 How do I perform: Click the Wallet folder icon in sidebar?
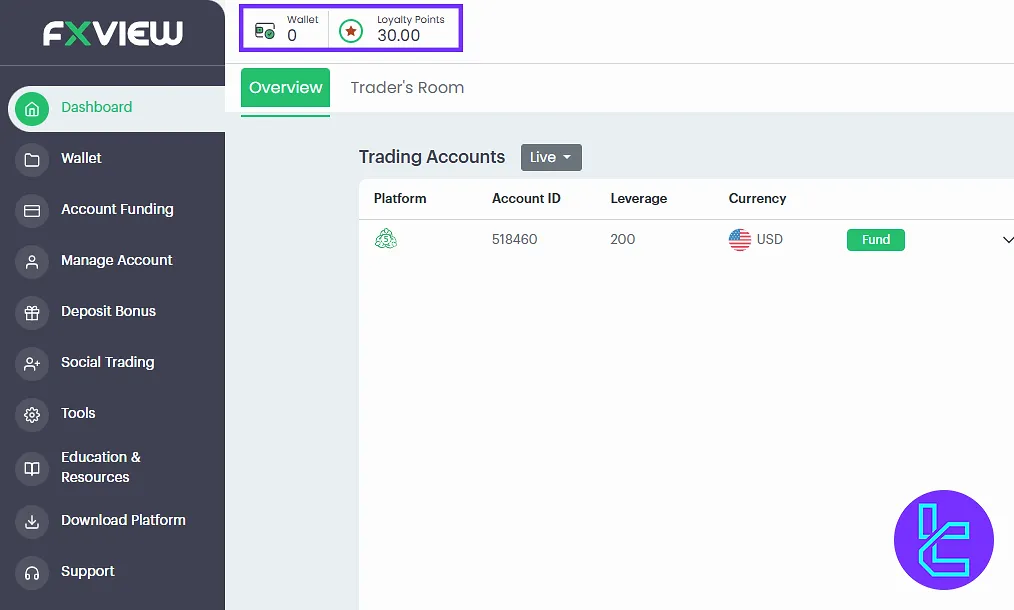click(x=32, y=160)
